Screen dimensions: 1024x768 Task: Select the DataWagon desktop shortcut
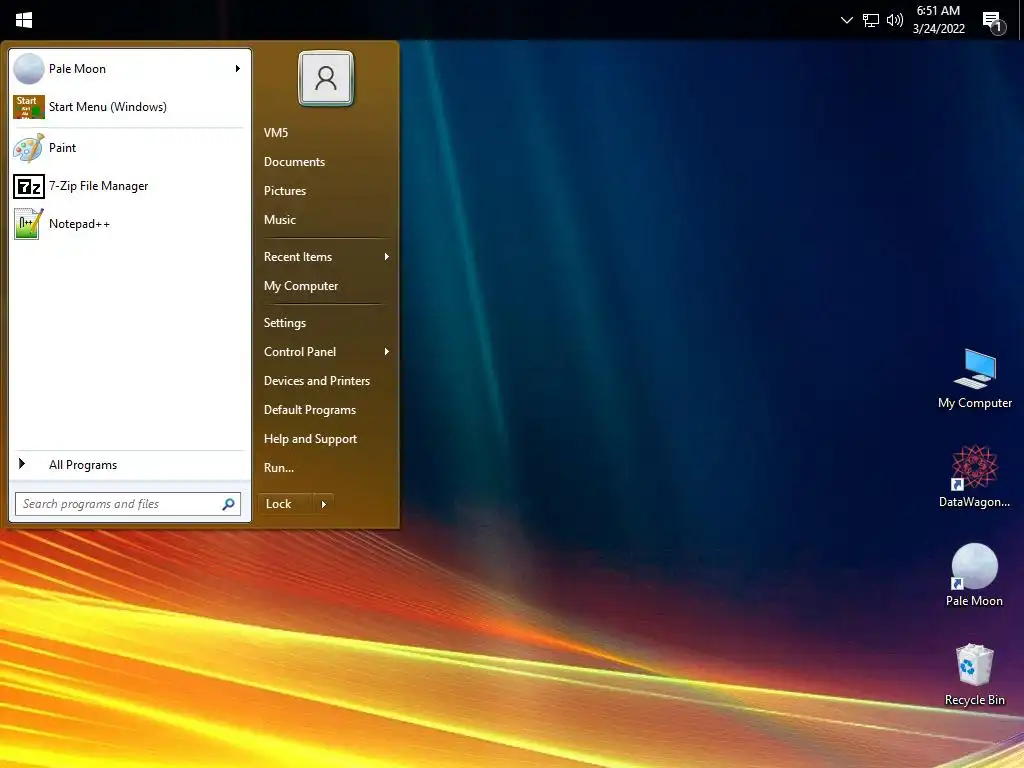coord(974,477)
